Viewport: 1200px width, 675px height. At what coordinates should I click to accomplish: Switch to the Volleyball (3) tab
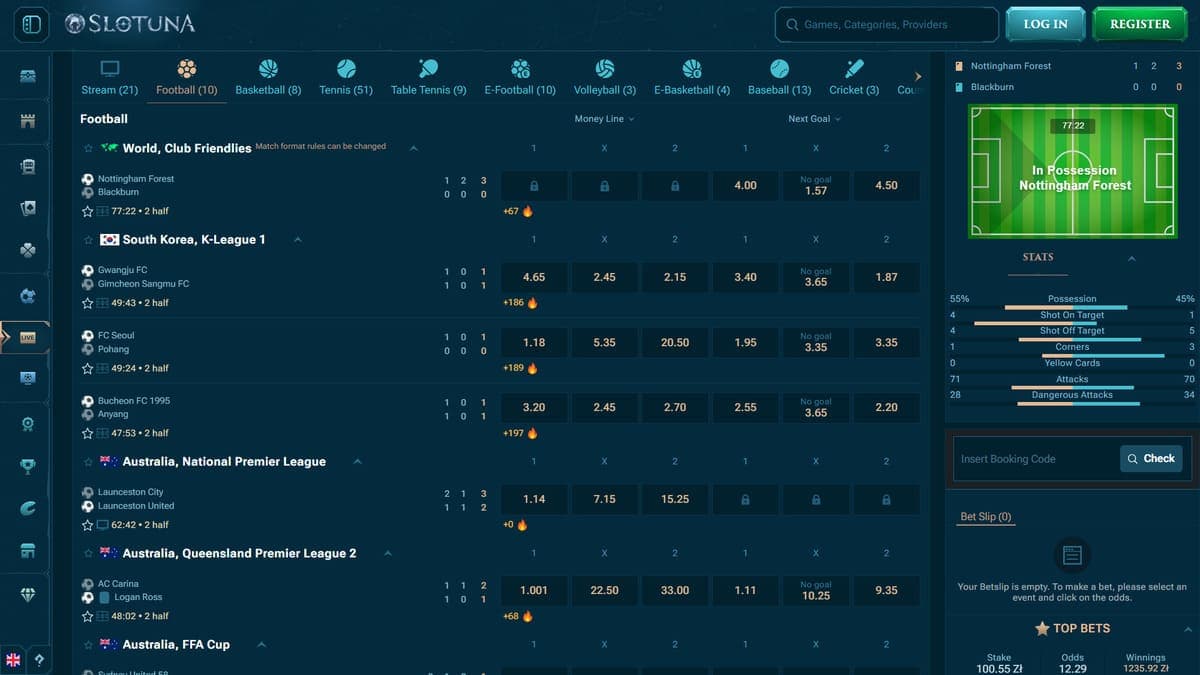[605, 78]
